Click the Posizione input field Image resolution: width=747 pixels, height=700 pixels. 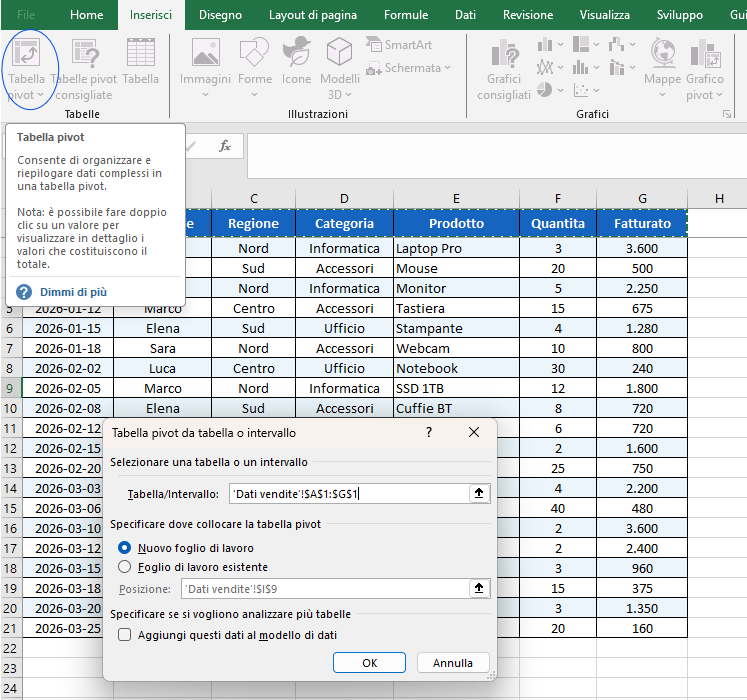click(x=325, y=588)
